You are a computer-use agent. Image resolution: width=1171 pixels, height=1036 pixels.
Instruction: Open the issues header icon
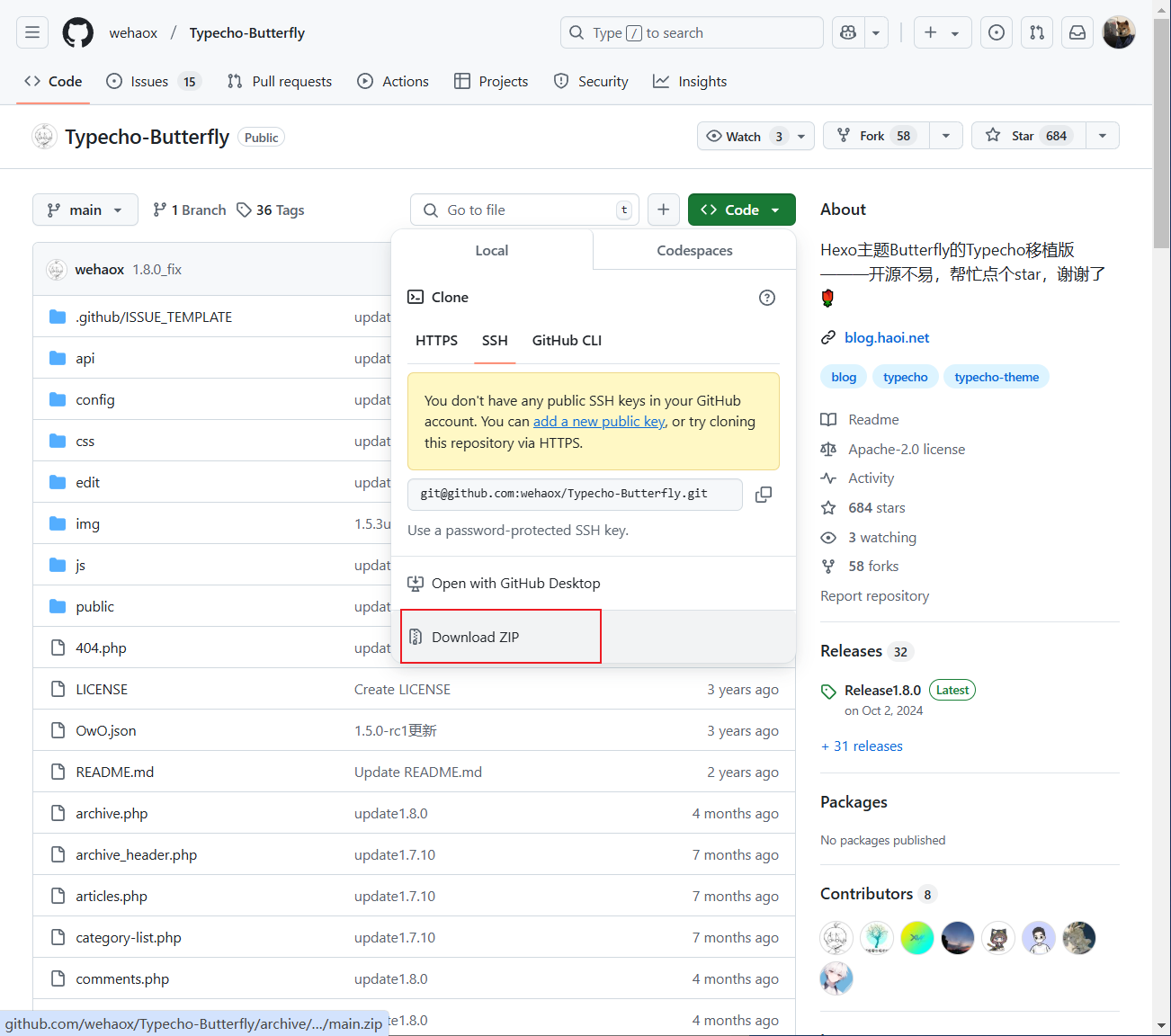[x=997, y=33]
